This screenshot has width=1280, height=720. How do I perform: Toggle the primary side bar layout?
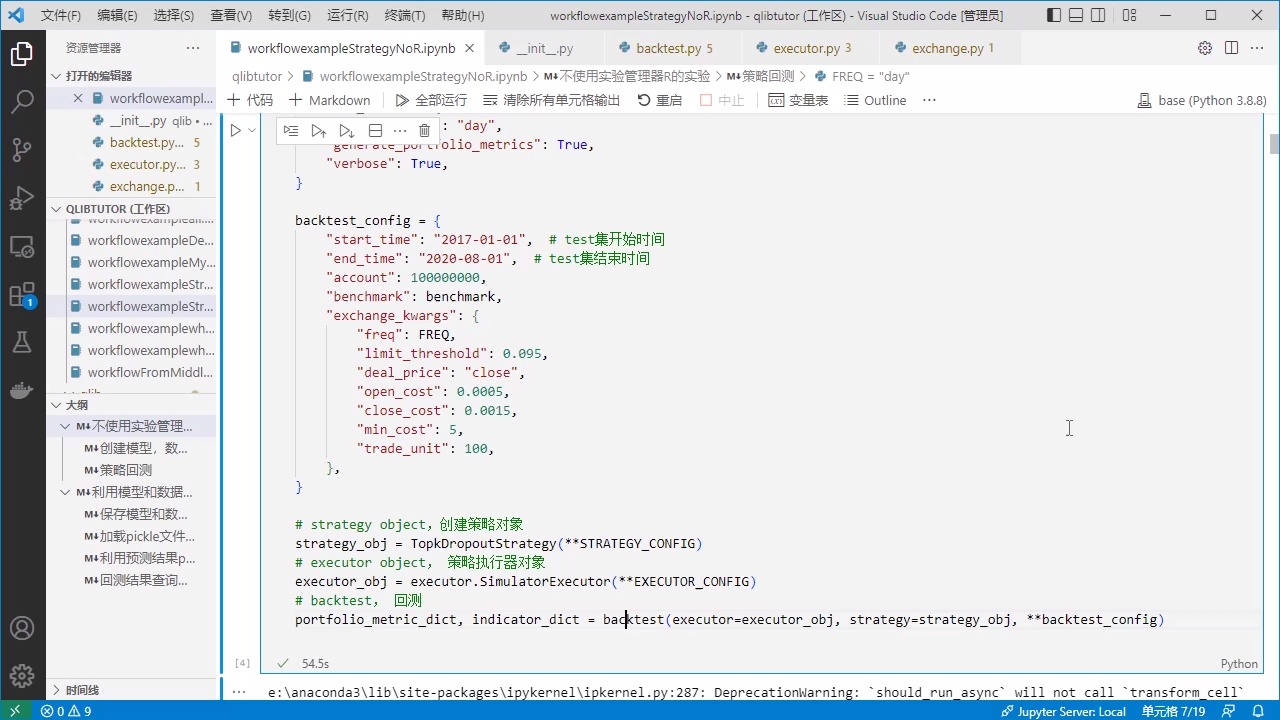click(1054, 16)
